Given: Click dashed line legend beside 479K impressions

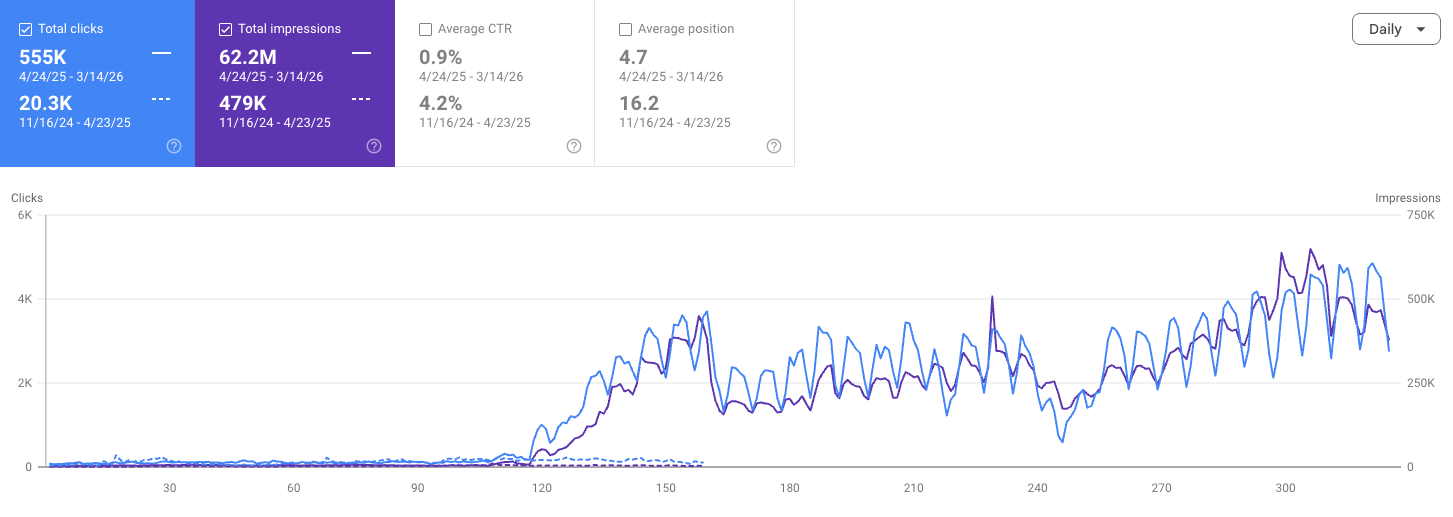Looking at the screenshot, I should tap(361, 99).
